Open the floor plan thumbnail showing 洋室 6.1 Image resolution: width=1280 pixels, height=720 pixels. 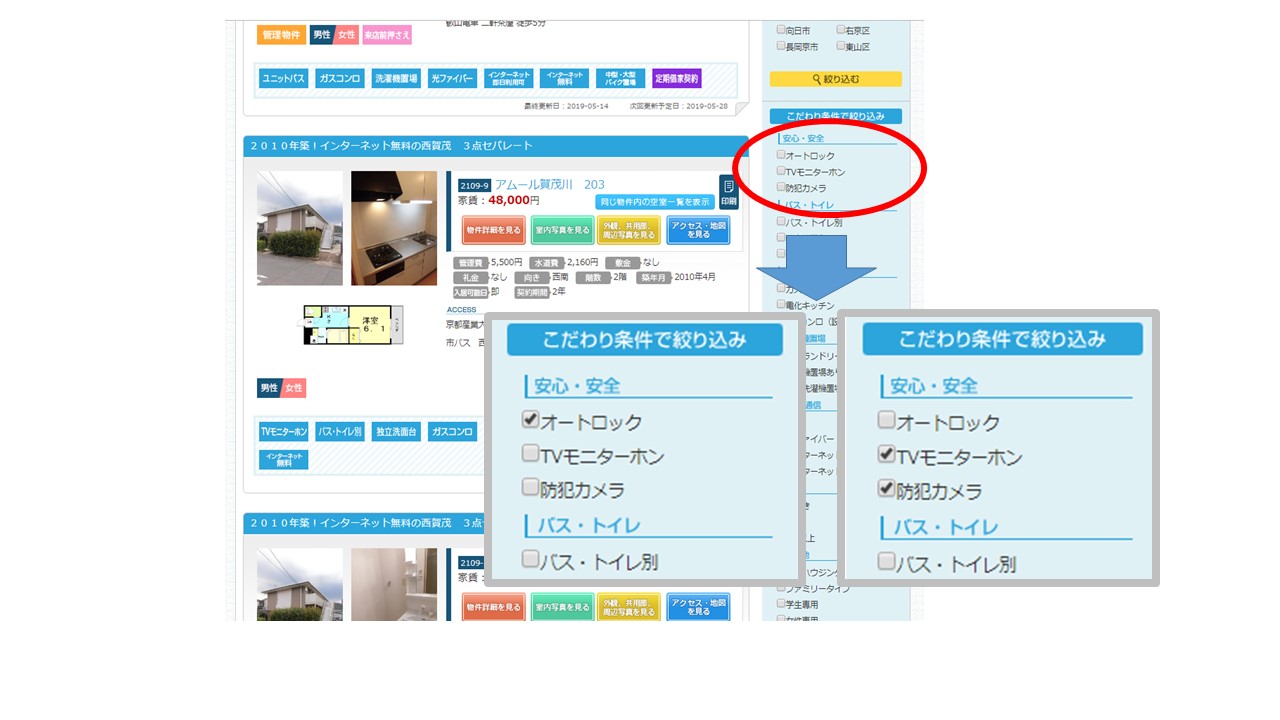coord(353,325)
